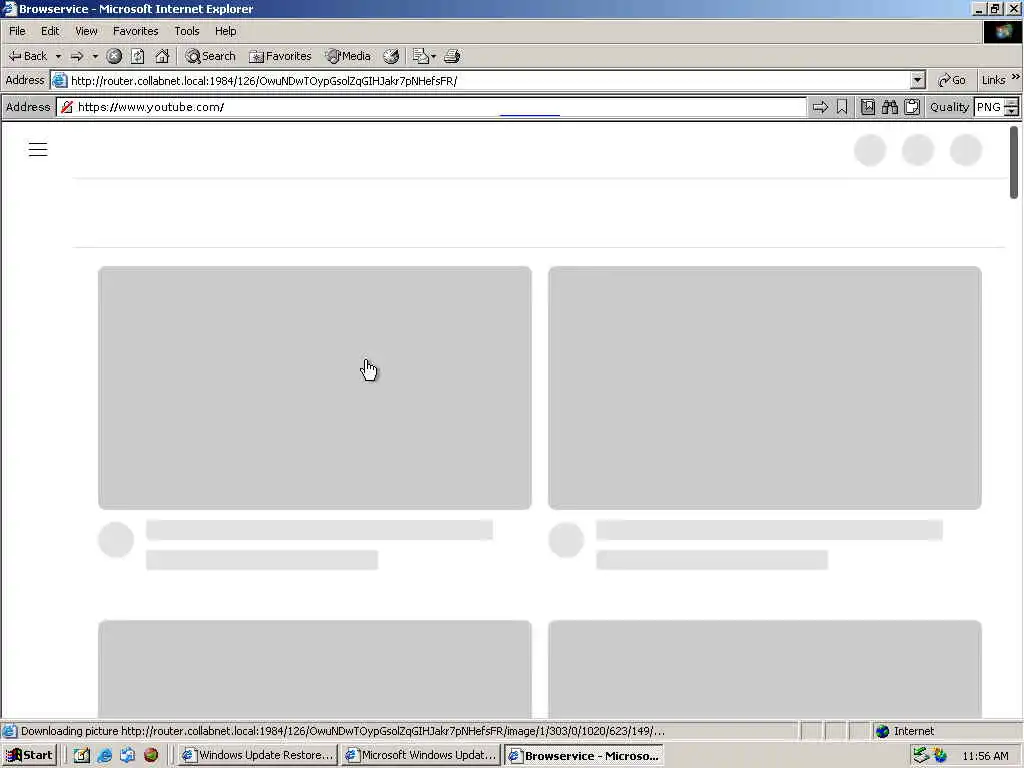This screenshot has height=768, width=1024.
Task: Click the Browservice save page icon
Action: coord(868,107)
